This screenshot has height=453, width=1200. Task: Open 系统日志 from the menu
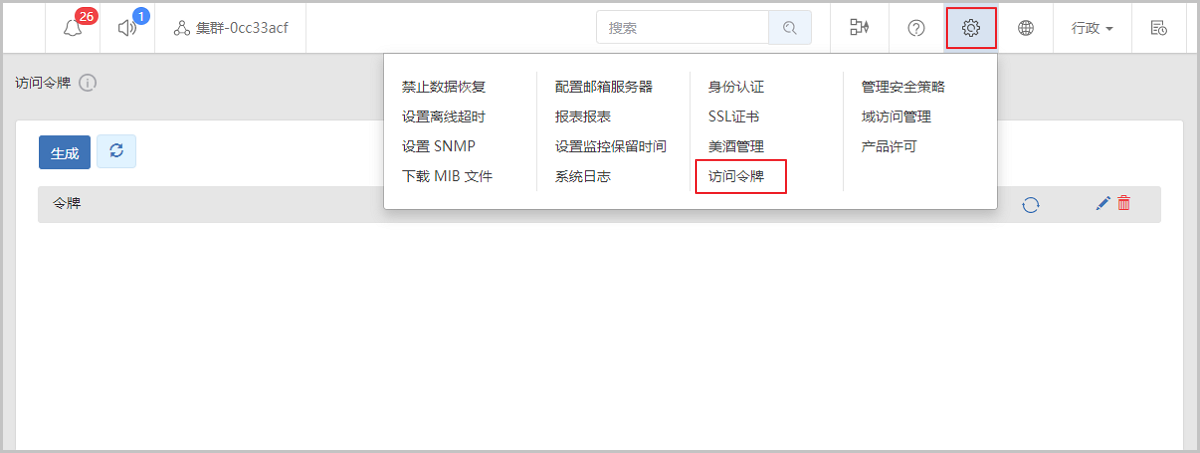point(583,177)
